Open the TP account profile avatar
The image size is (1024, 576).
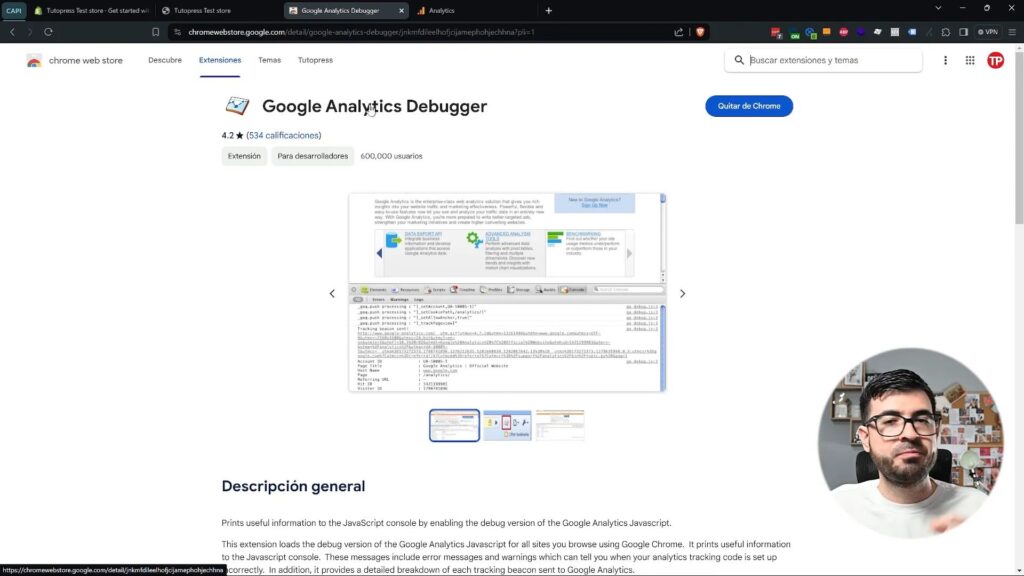[995, 60]
